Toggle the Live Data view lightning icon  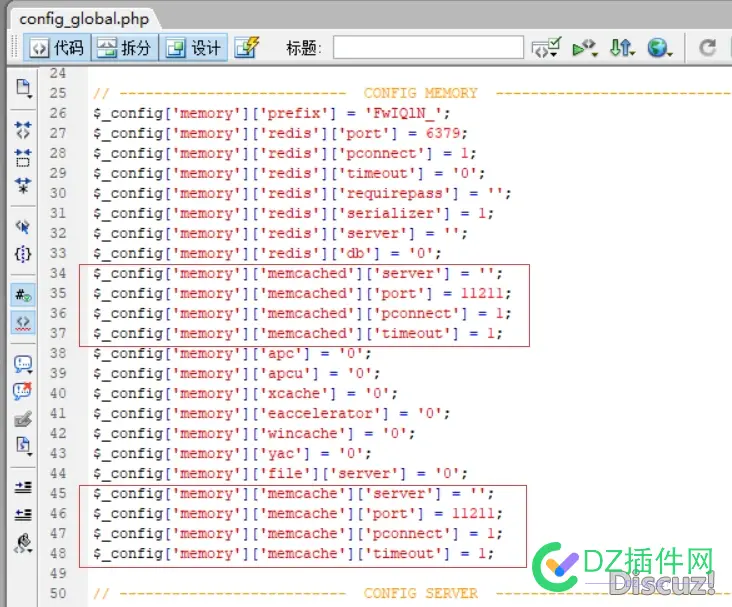[247, 48]
